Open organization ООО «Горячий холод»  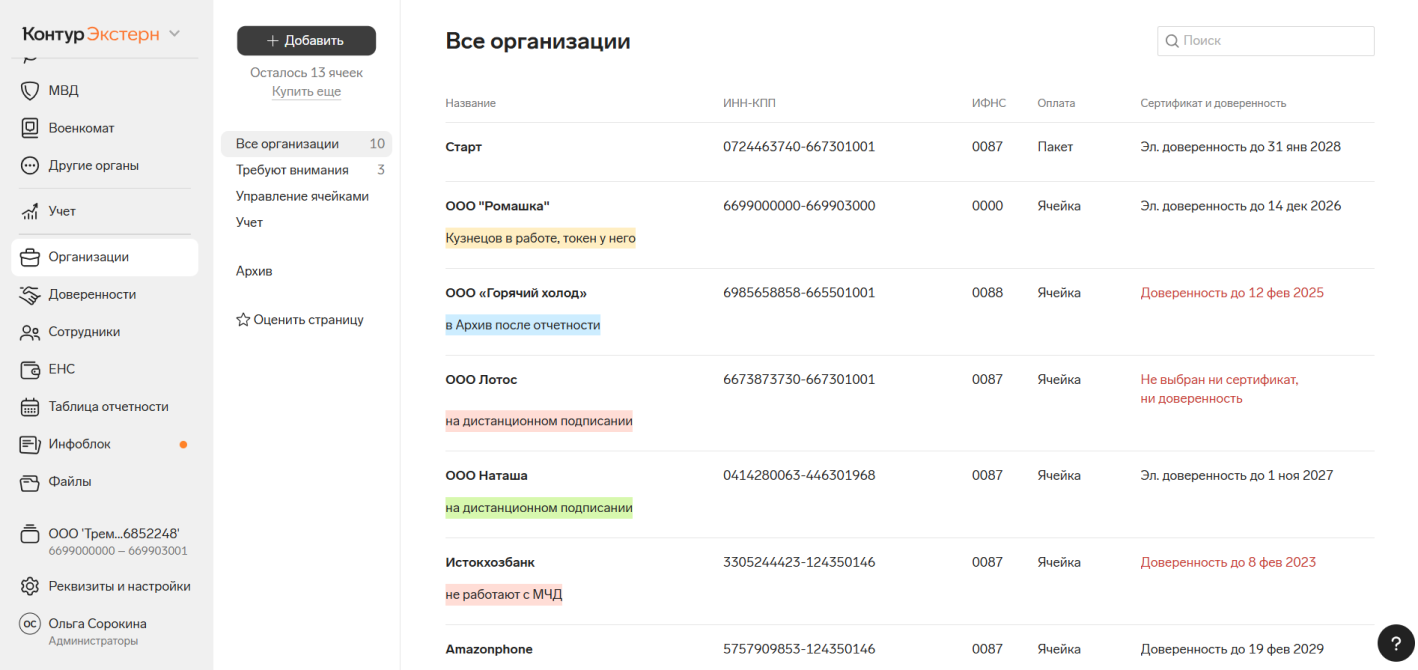[x=516, y=293]
